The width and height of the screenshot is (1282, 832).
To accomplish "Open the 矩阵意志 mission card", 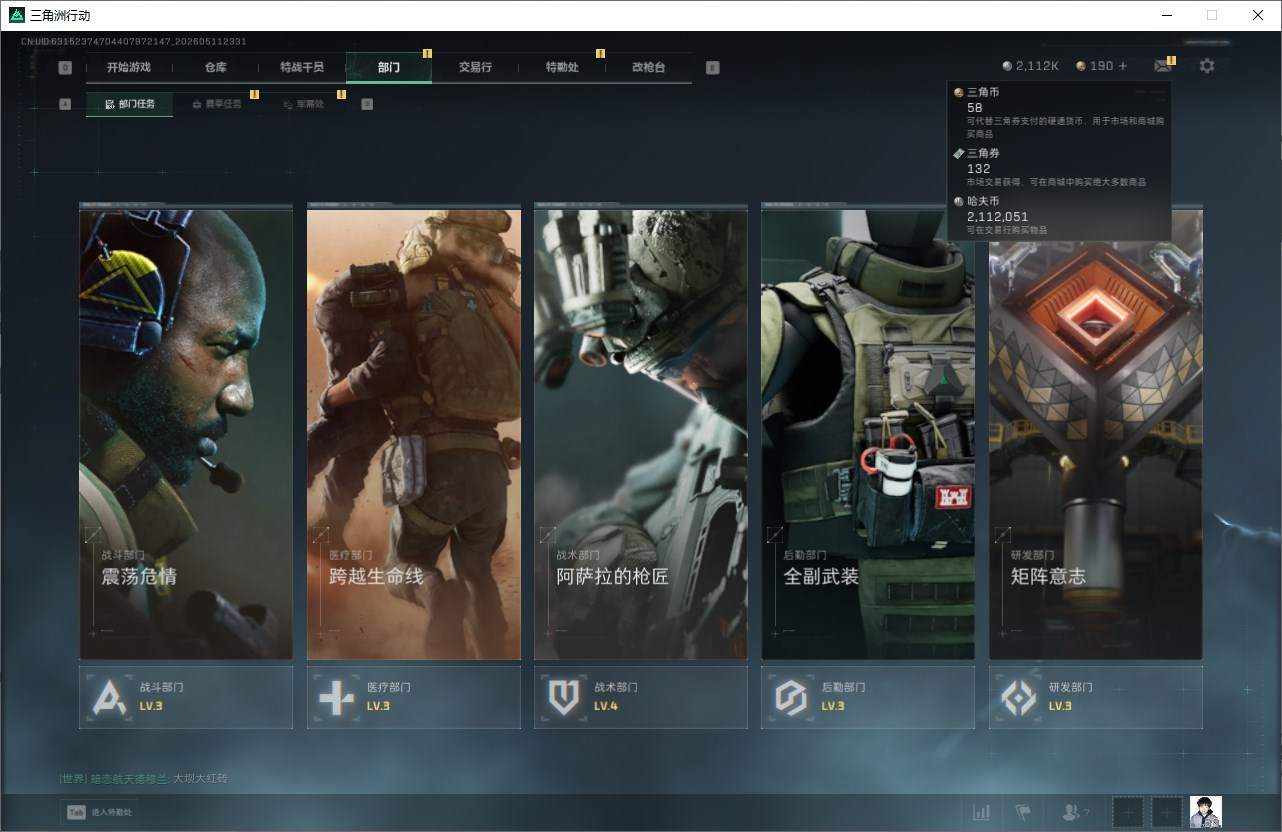I will [1096, 432].
